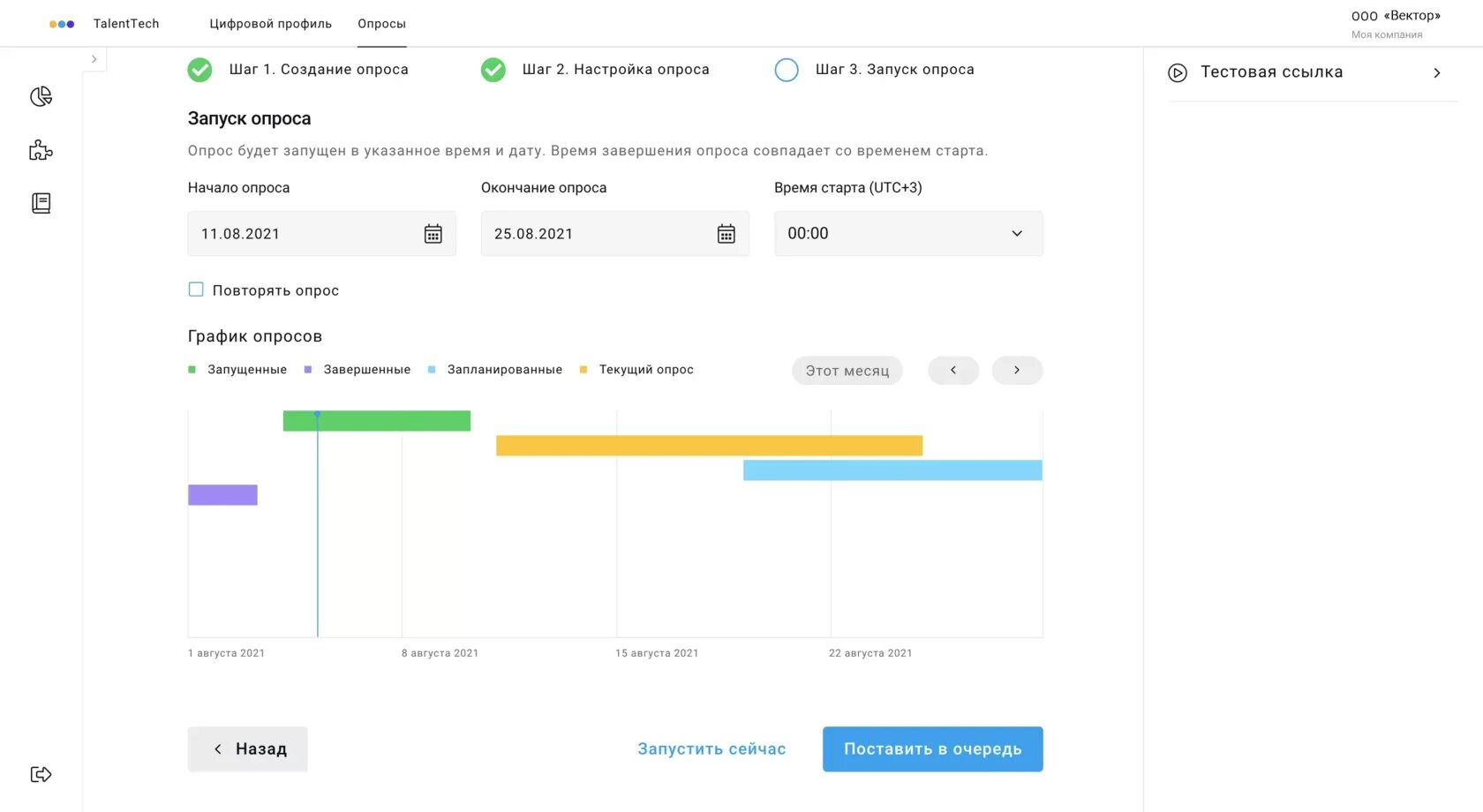Toggle the Текущий опрос legend item

(636, 370)
